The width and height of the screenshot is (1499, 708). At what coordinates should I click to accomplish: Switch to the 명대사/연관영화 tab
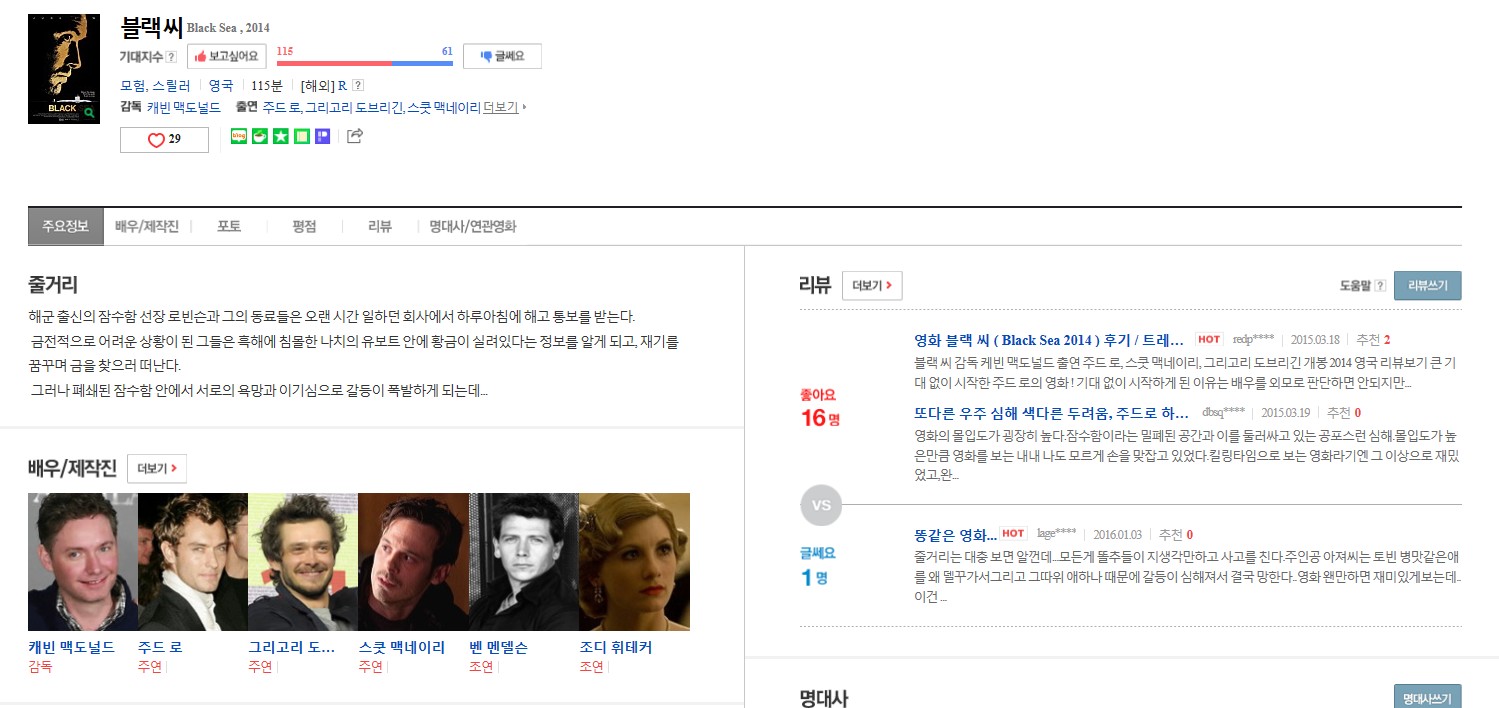coord(473,227)
